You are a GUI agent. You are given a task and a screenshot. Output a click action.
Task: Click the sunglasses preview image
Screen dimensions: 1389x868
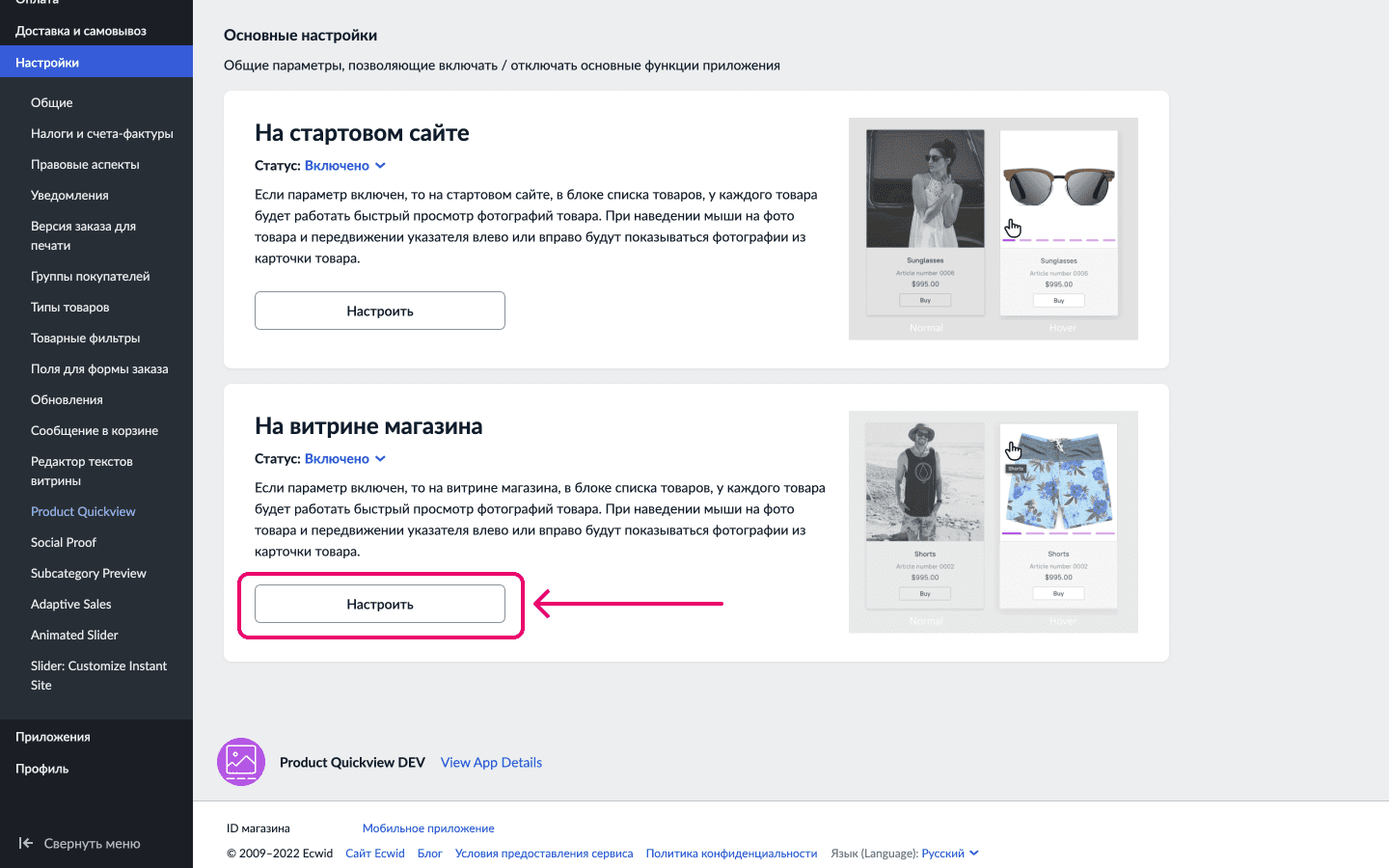(x=993, y=229)
